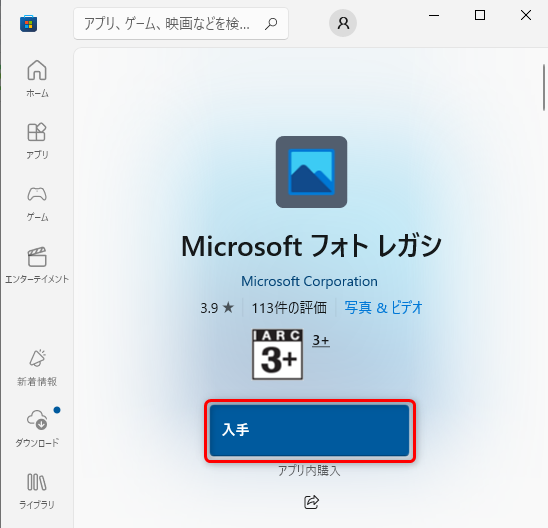The height and width of the screenshot is (528, 548).
Task: Click the 3.9 star rating
Action: tap(217, 308)
